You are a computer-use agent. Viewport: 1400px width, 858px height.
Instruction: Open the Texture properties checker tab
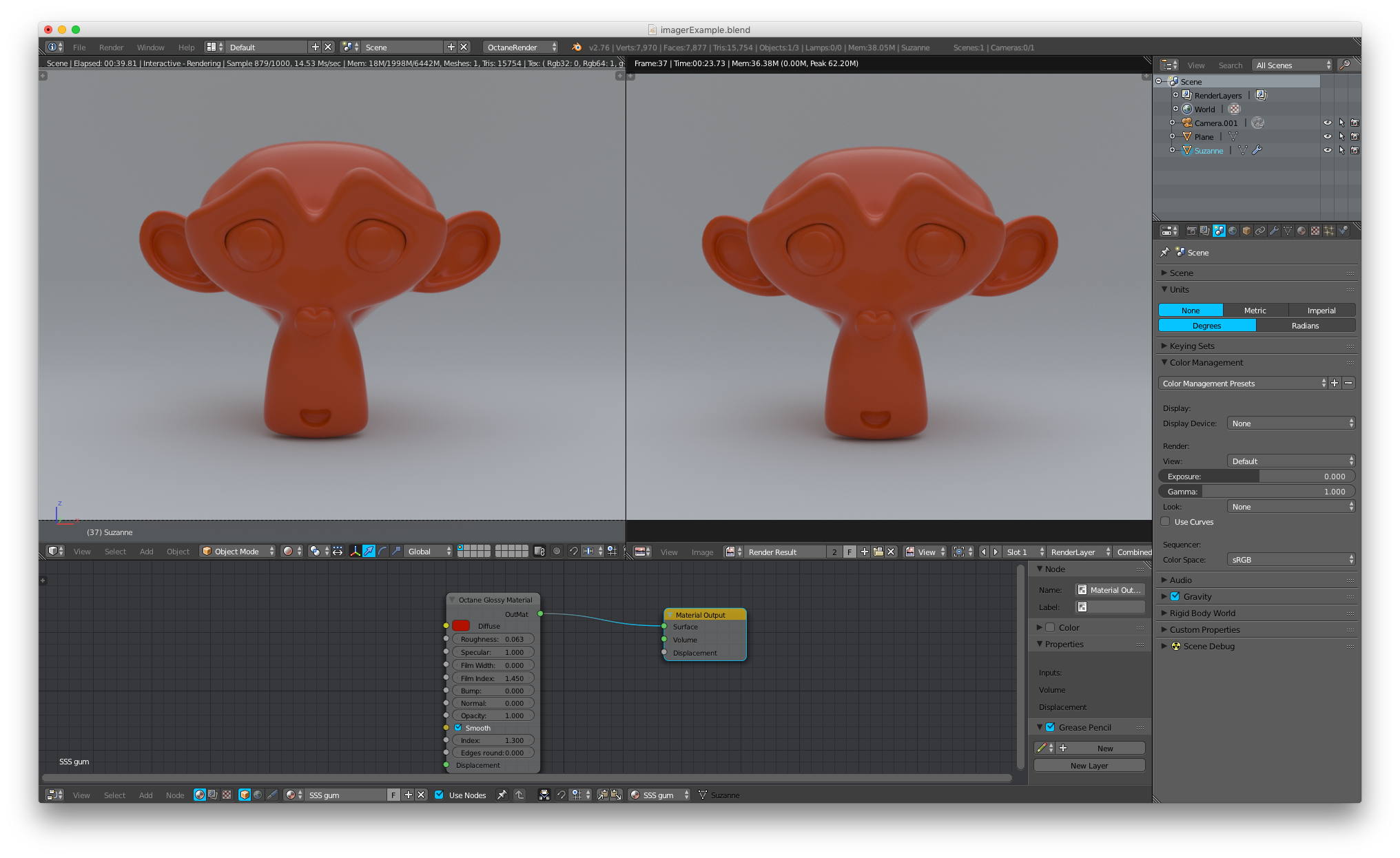(x=1315, y=231)
